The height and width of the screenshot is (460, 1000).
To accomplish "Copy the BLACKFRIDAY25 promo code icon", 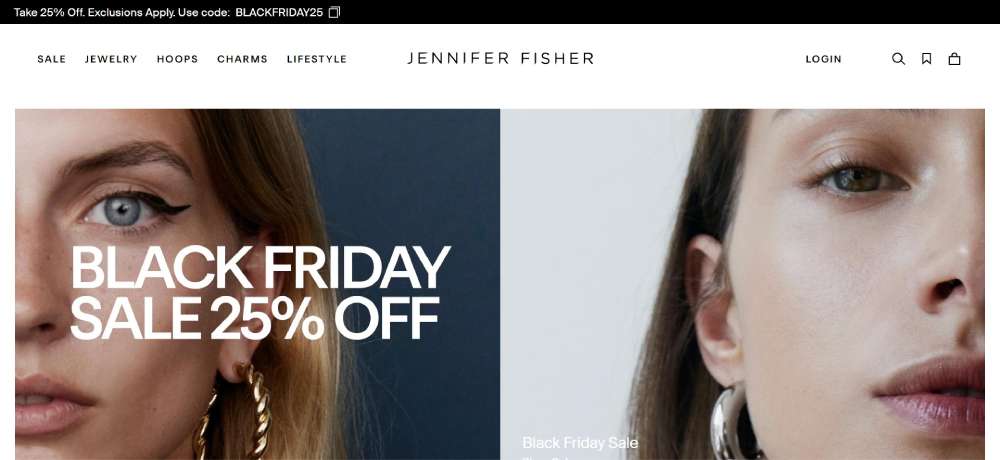I will tap(334, 12).
